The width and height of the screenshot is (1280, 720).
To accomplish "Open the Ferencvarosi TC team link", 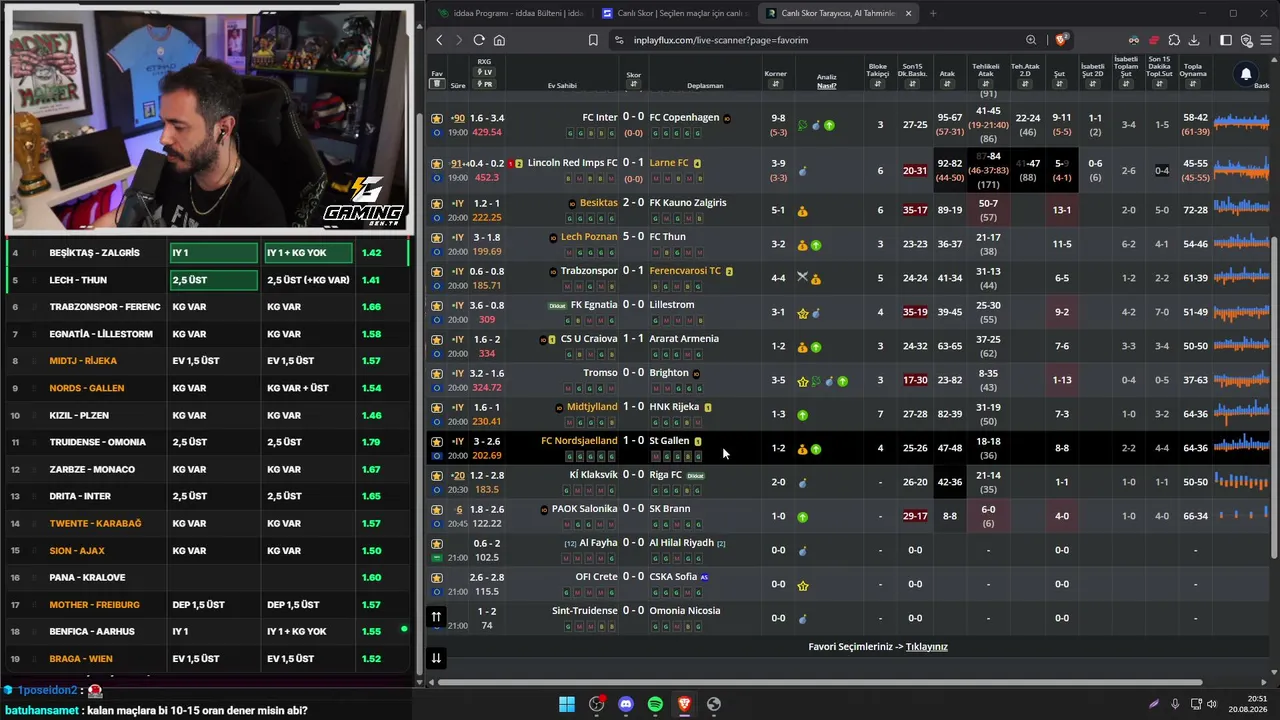I will [x=685, y=271].
